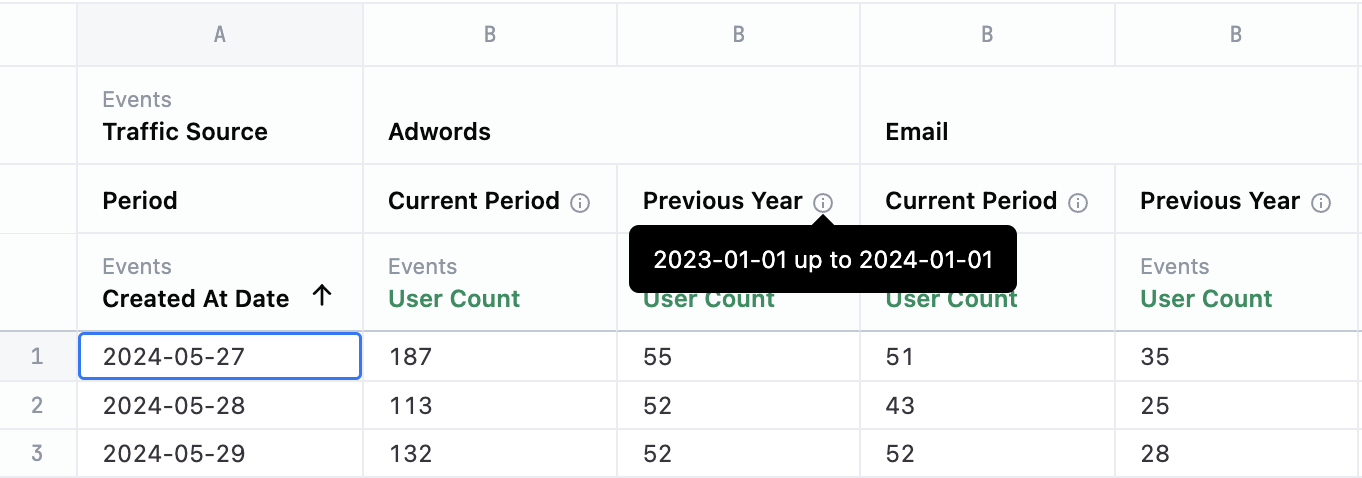
Task: Select the Adwords Current Period column B header
Action: pos(490,34)
